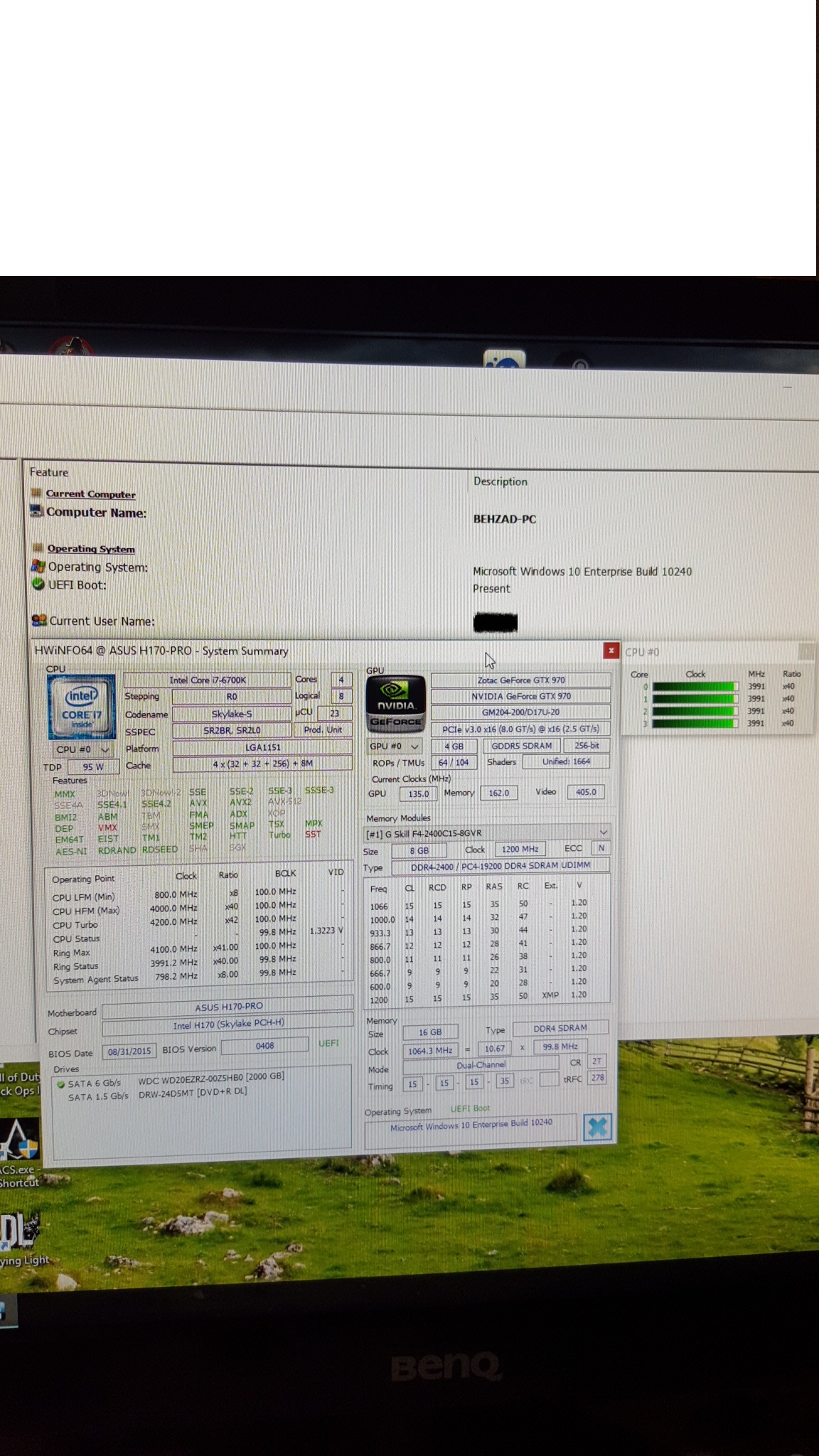The image size is (819, 1456).
Task: Click the Computer Name row icon
Action: (37, 511)
